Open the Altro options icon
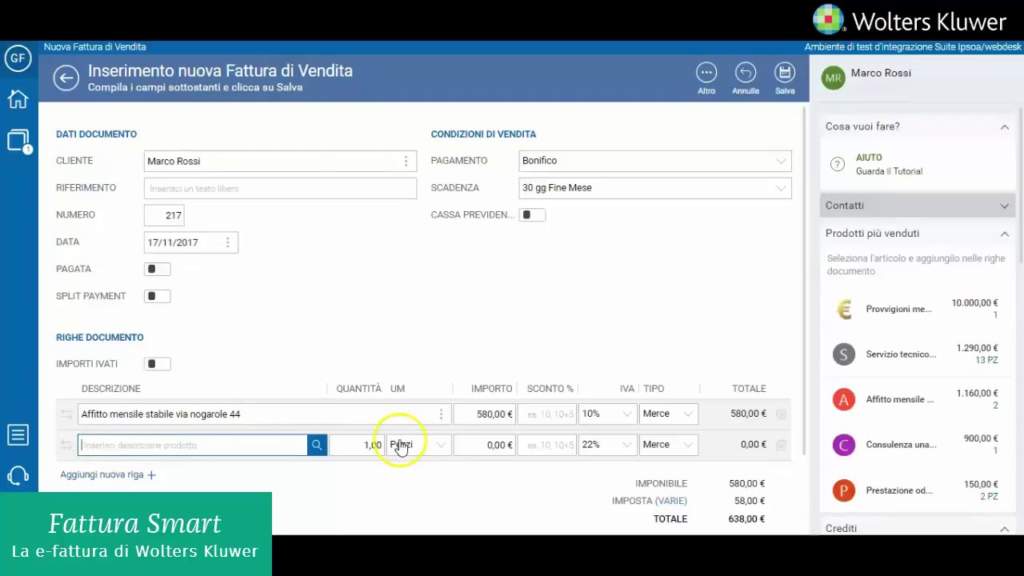 pos(706,73)
